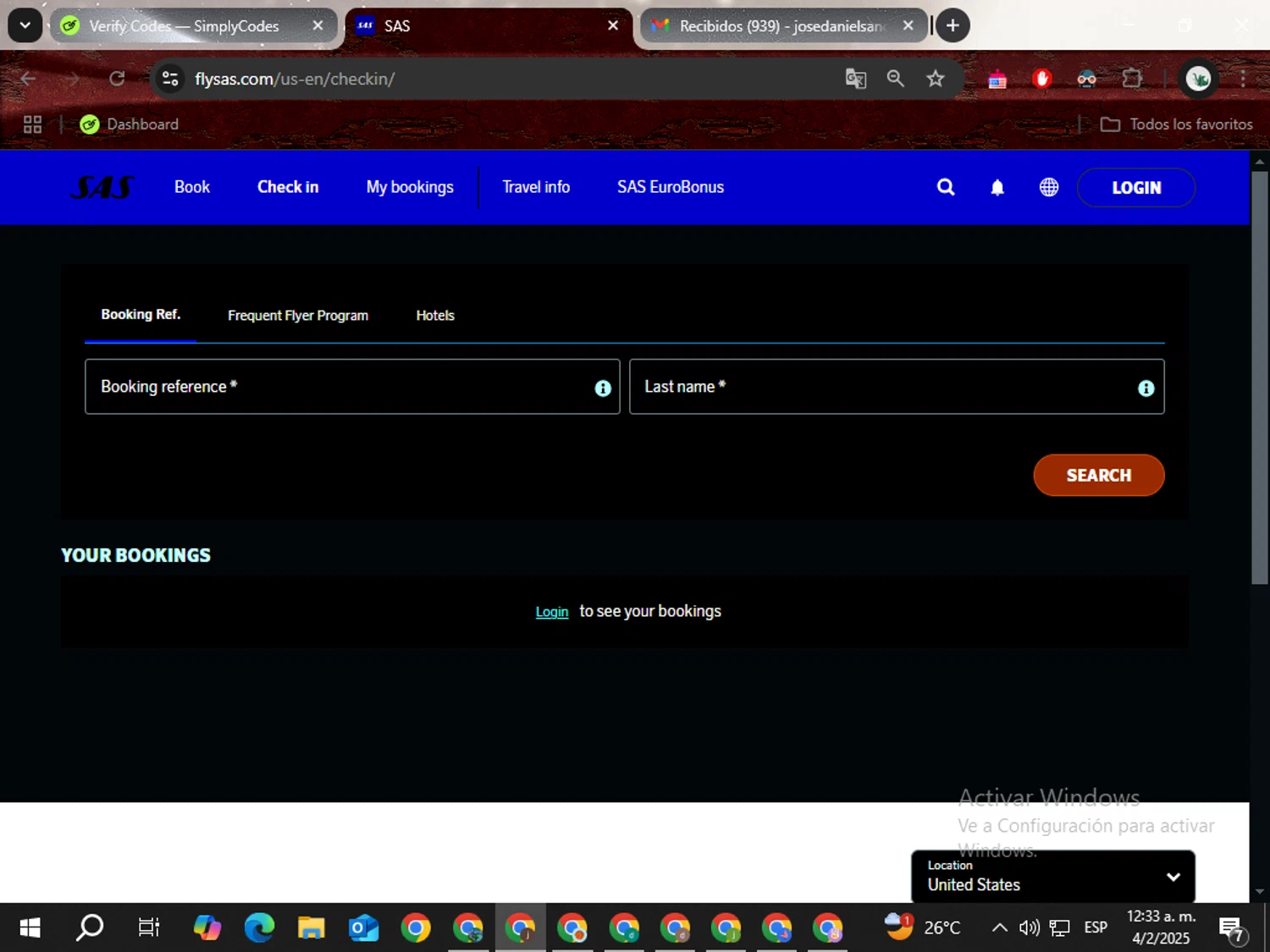Viewport: 1270px width, 952px height.
Task: Click the ESP keyboard language indicator
Action: click(1096, 928)
